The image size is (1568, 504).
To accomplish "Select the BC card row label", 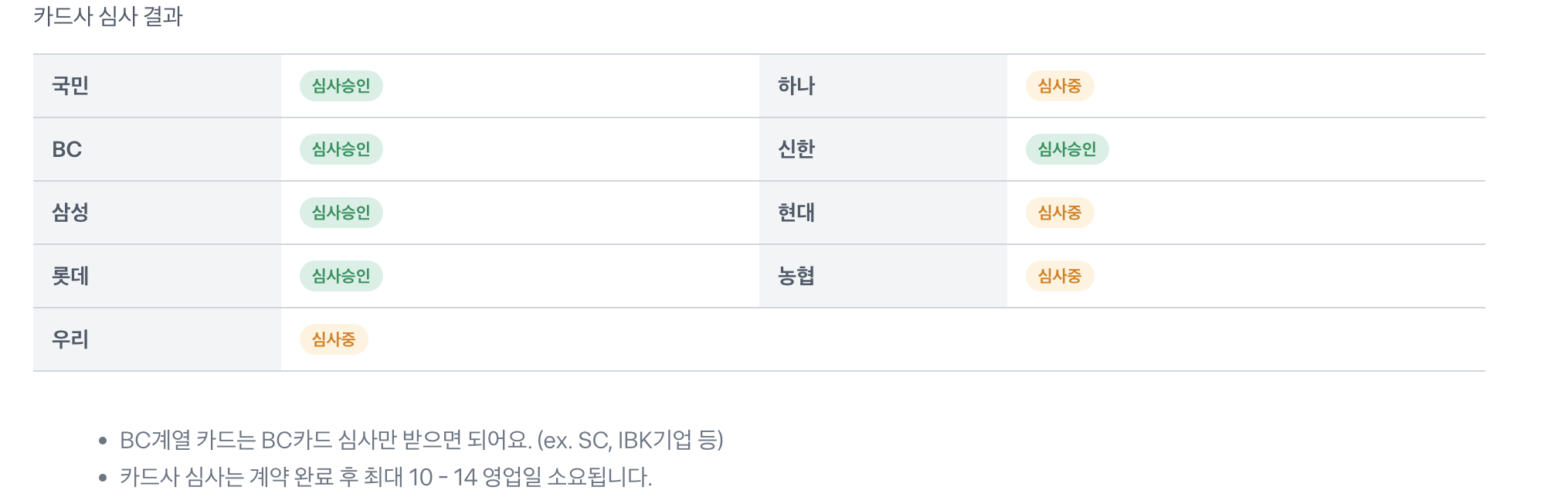I will click(67, 149).
